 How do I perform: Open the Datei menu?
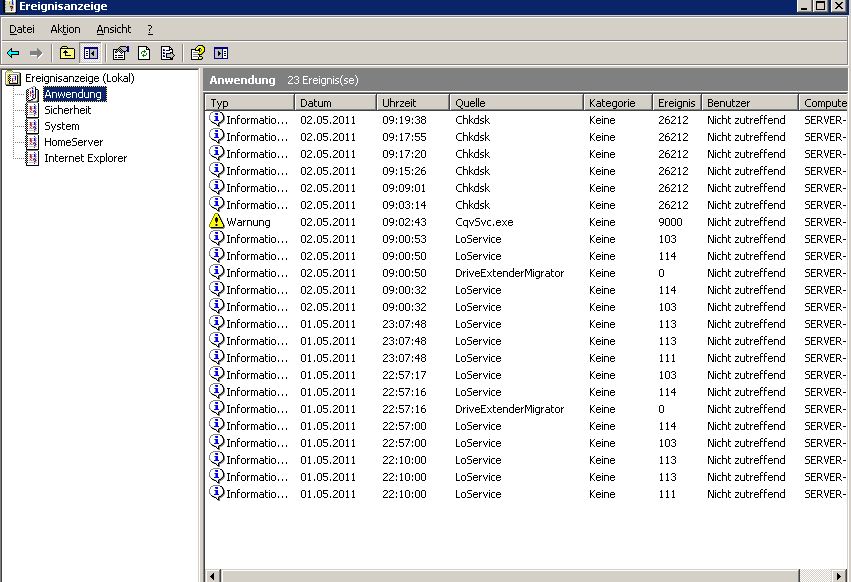[x=21, y=30]
